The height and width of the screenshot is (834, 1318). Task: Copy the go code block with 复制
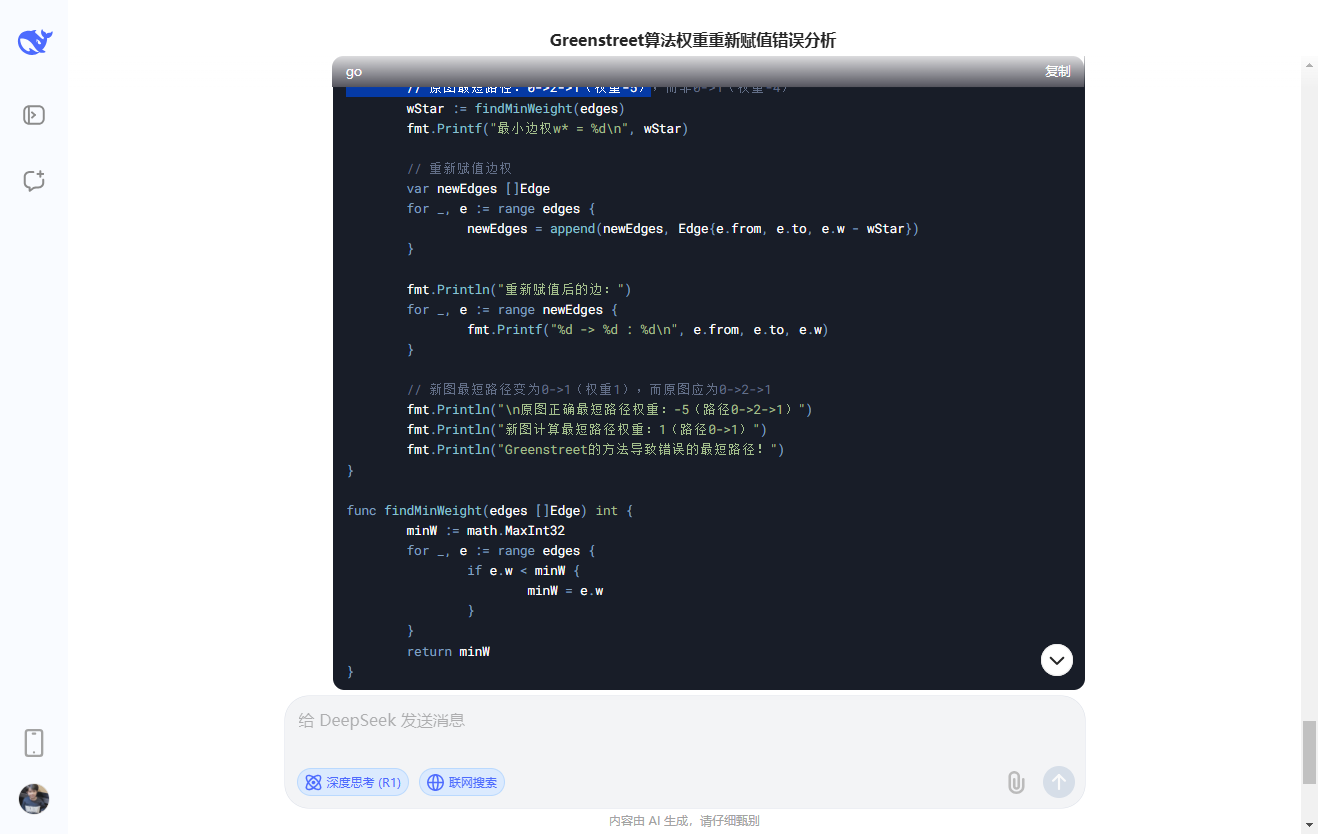[1057, 72]
